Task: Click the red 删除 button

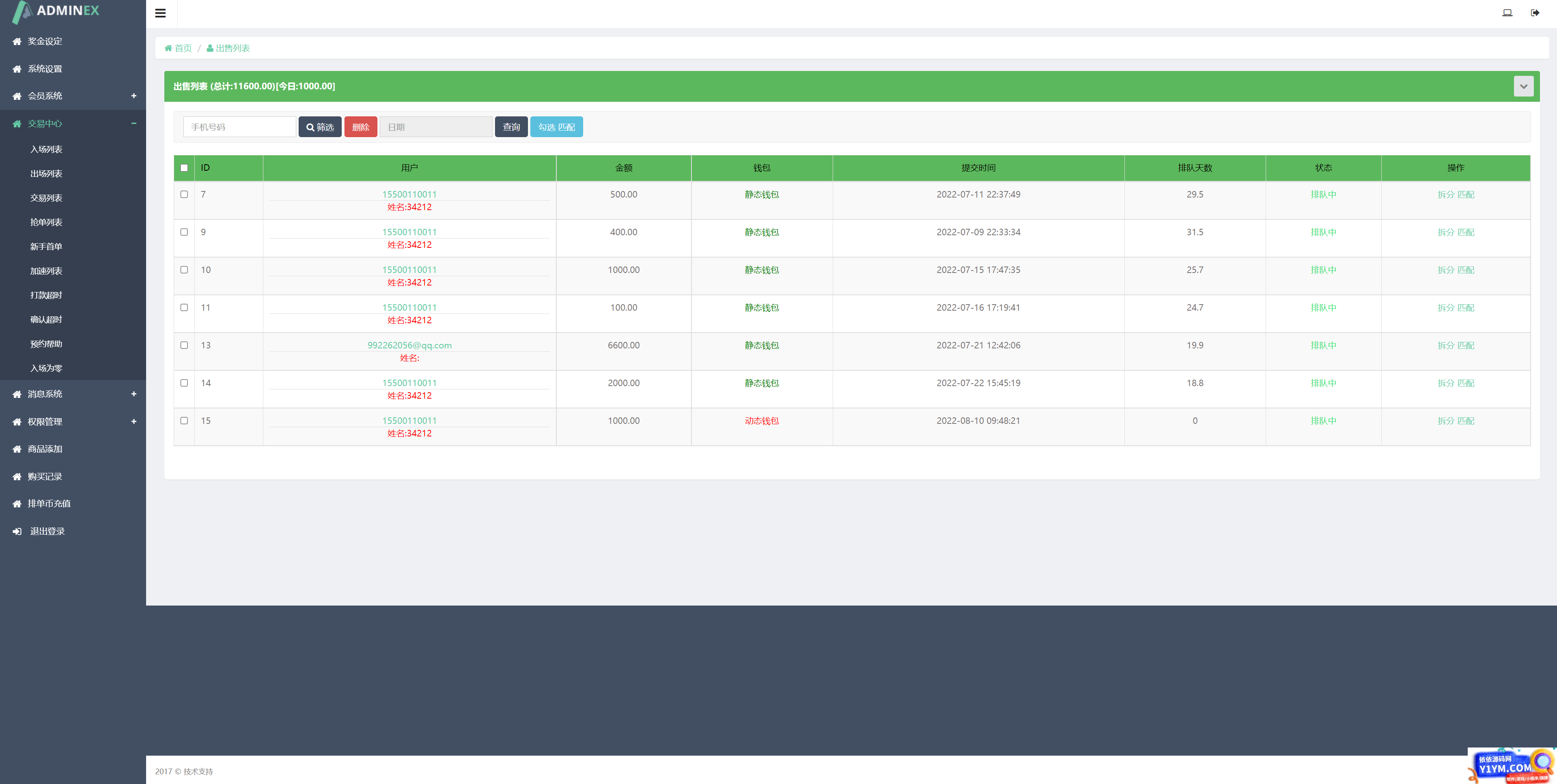Action: coord(360,127)
